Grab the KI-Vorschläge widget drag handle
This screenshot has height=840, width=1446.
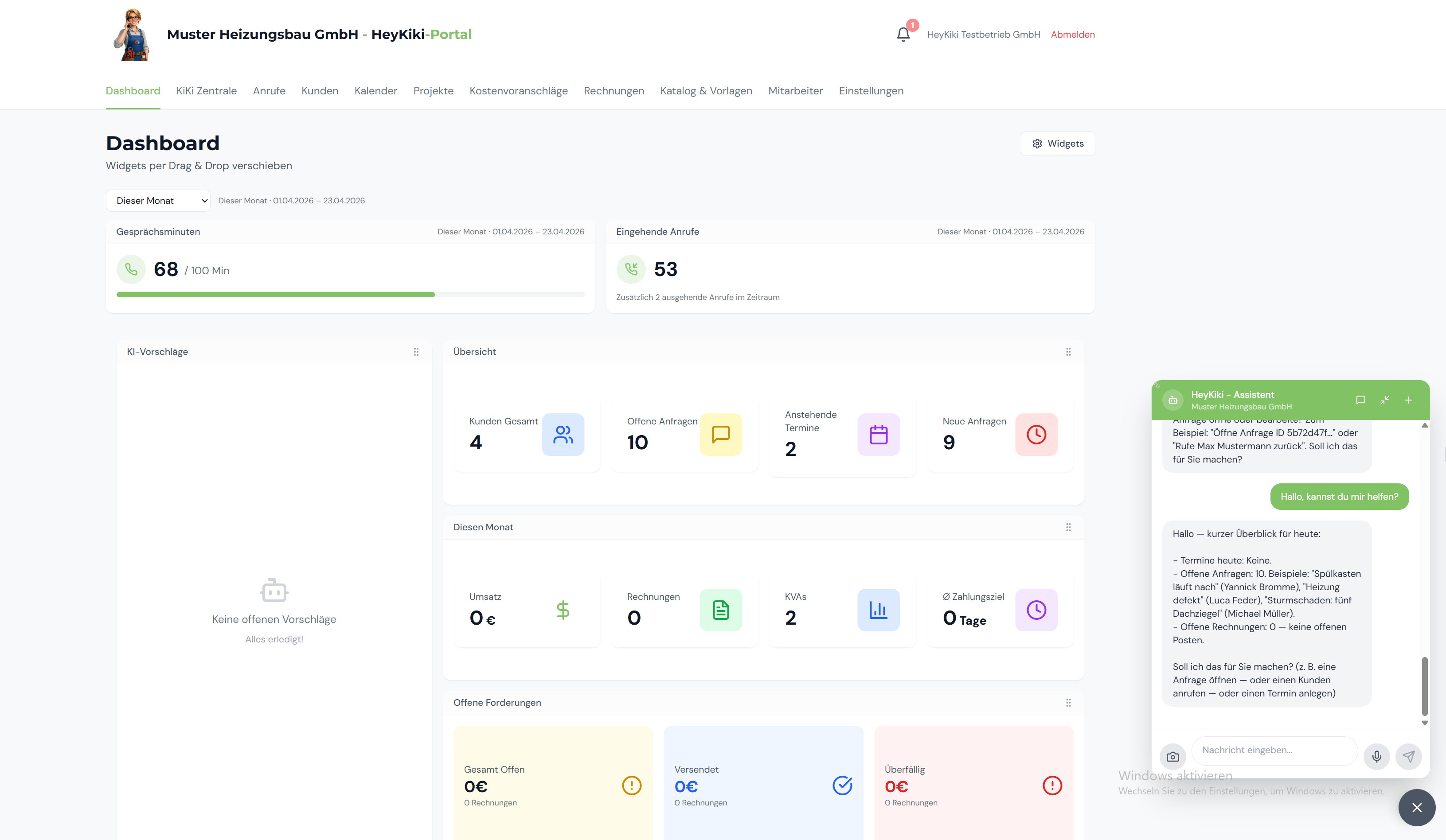pyautogui.click(x=416, y=351)
